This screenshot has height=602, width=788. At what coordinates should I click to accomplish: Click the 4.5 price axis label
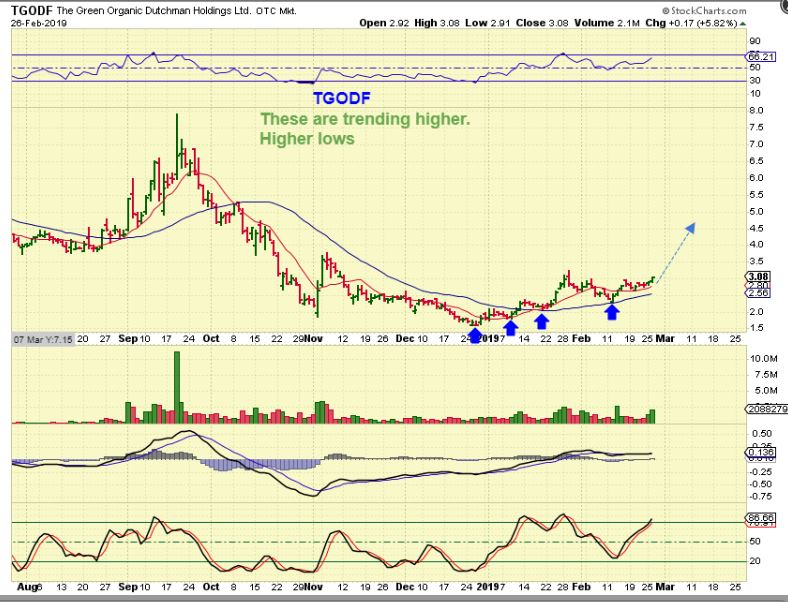click(x=756, y=229)
